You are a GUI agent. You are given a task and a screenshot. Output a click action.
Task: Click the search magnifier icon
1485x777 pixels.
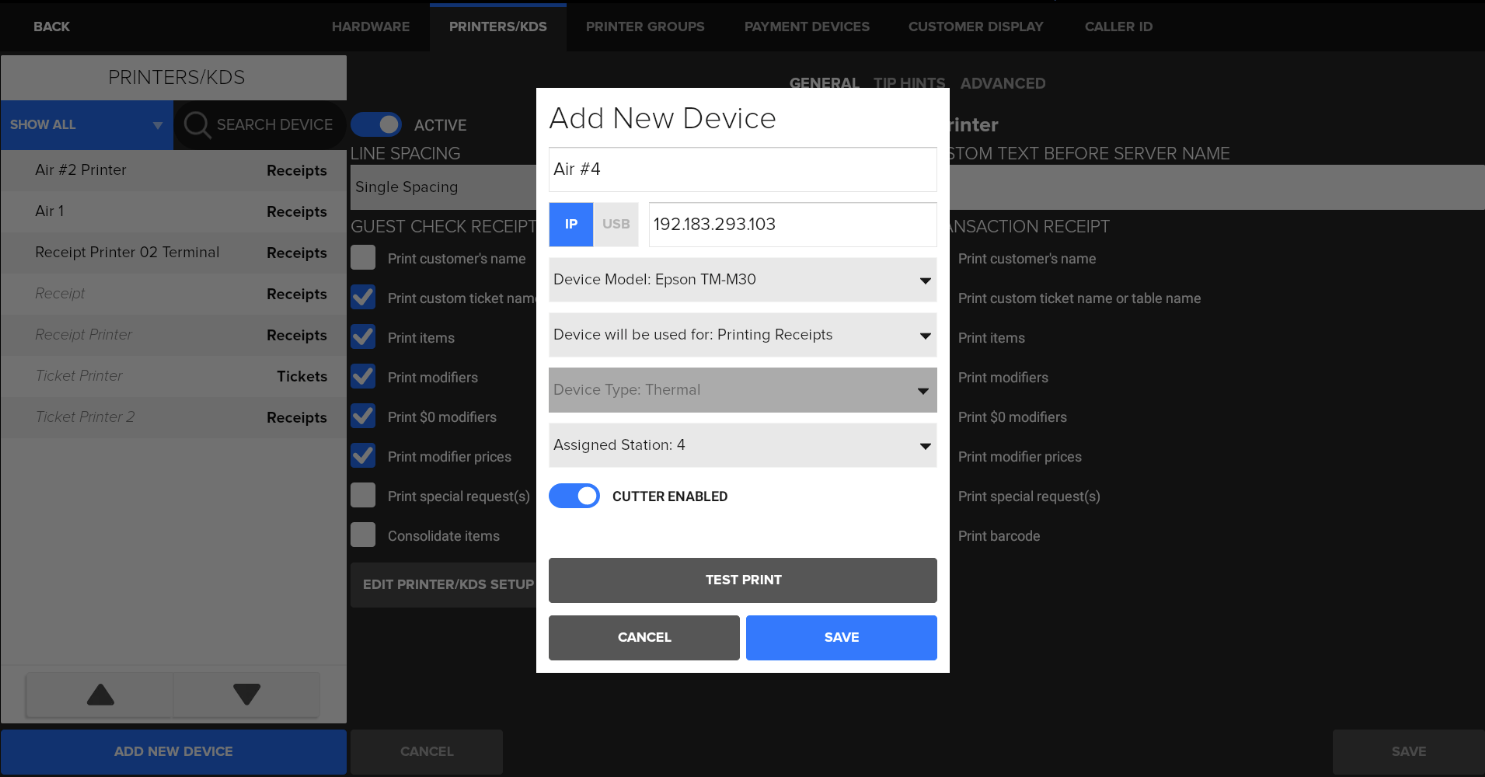point(197,125)
